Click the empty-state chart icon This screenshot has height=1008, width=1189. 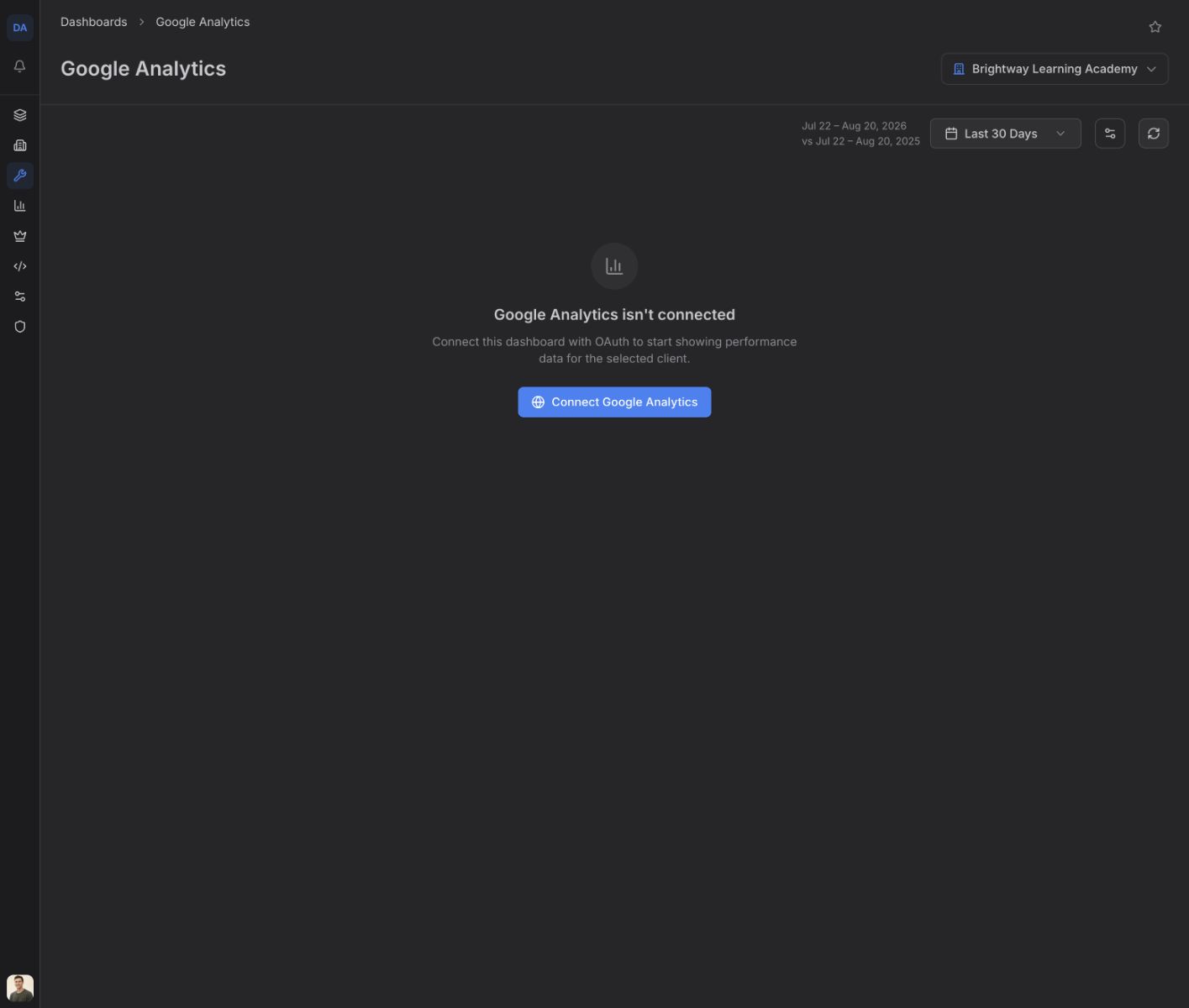tap(614, 266)
